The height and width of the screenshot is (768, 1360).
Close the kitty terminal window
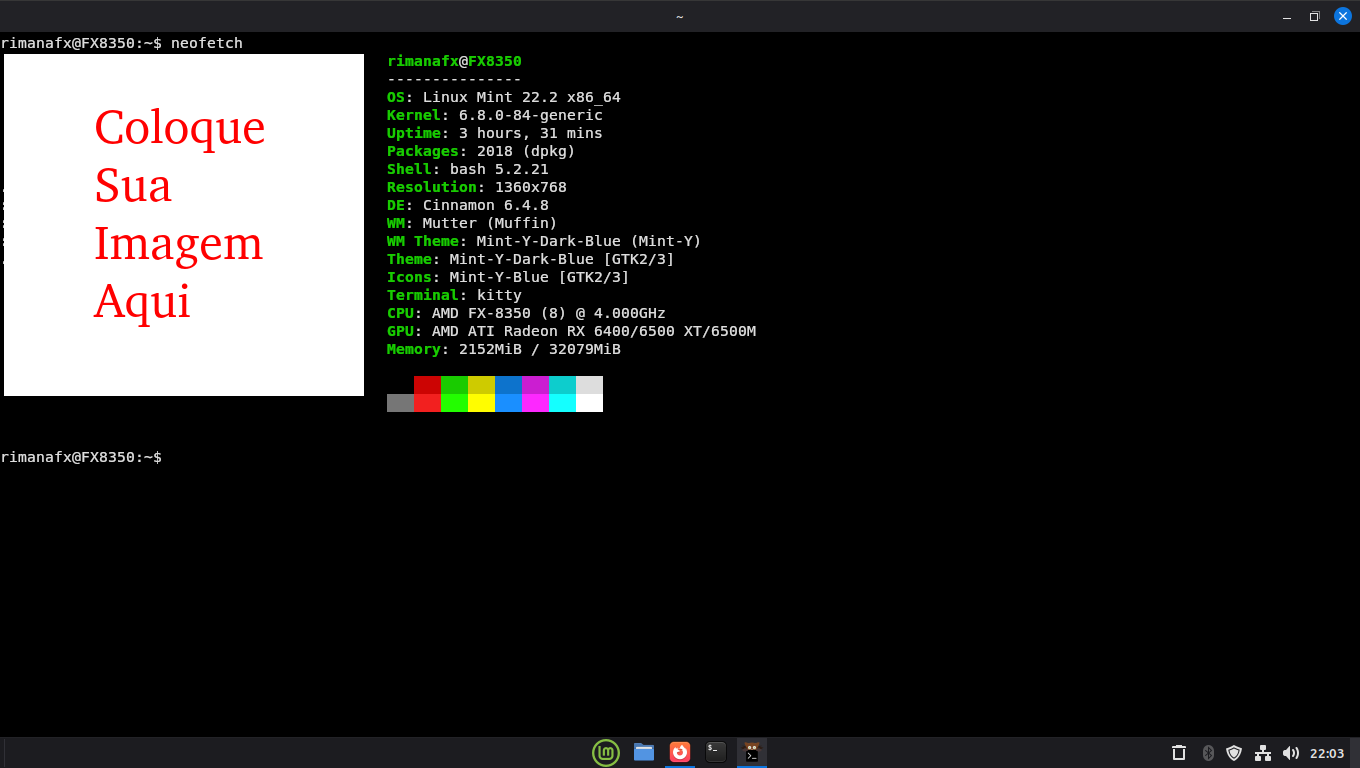(x=1343, y=16)
